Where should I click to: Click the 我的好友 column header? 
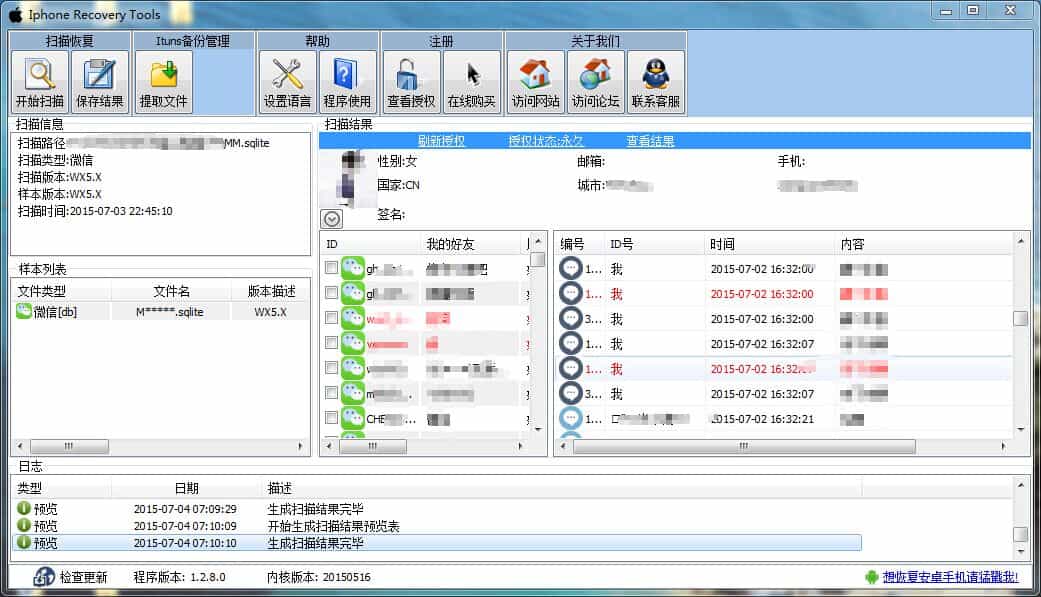(x=471, y=244)
